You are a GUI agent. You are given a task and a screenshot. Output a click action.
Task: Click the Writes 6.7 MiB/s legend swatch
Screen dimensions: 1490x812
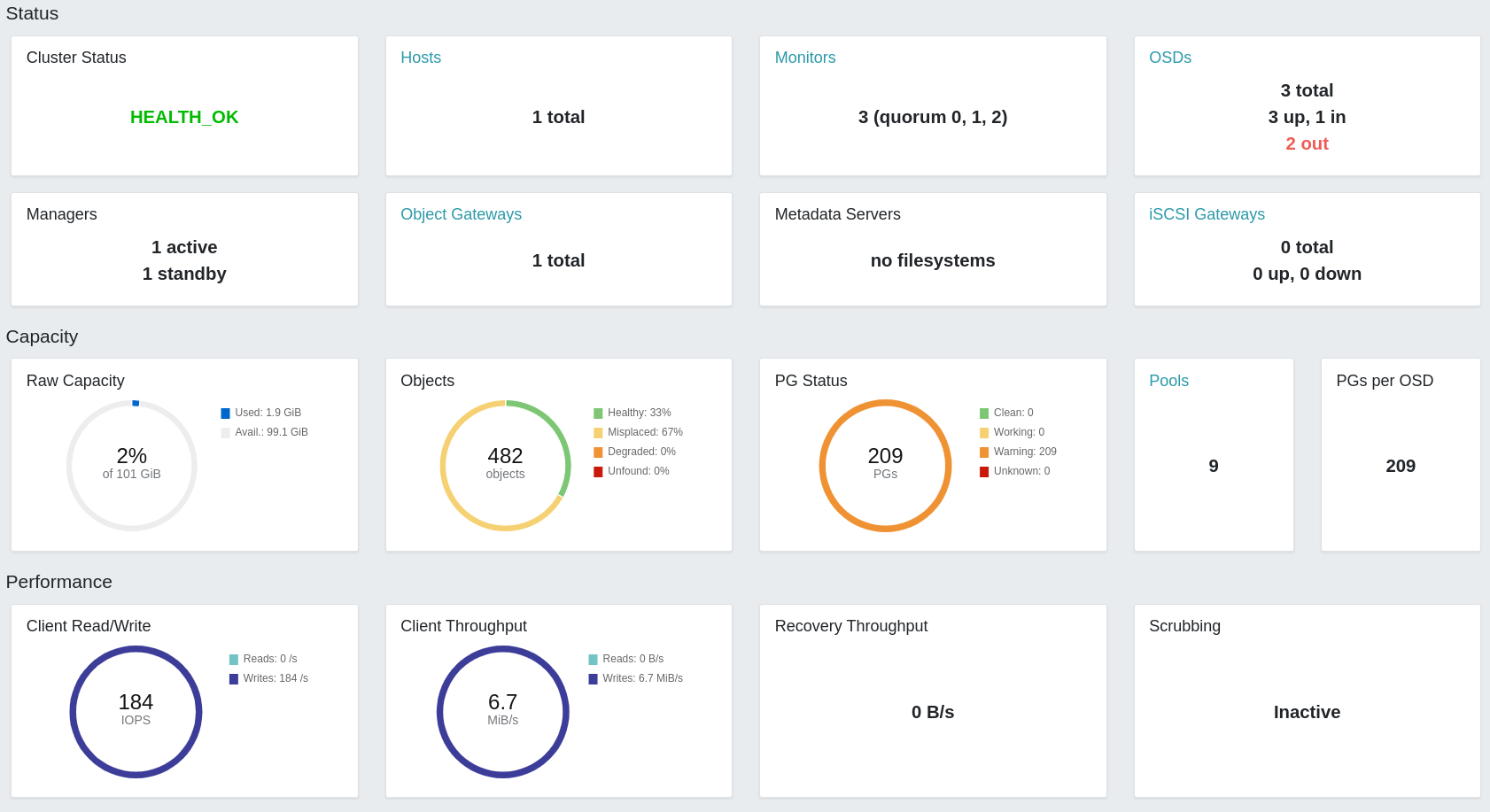coord(593,679)
